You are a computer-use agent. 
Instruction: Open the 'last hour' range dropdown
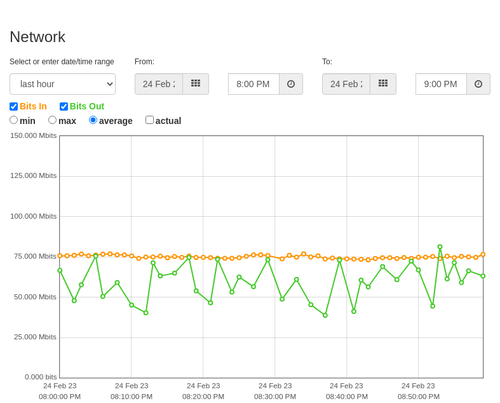63,84
